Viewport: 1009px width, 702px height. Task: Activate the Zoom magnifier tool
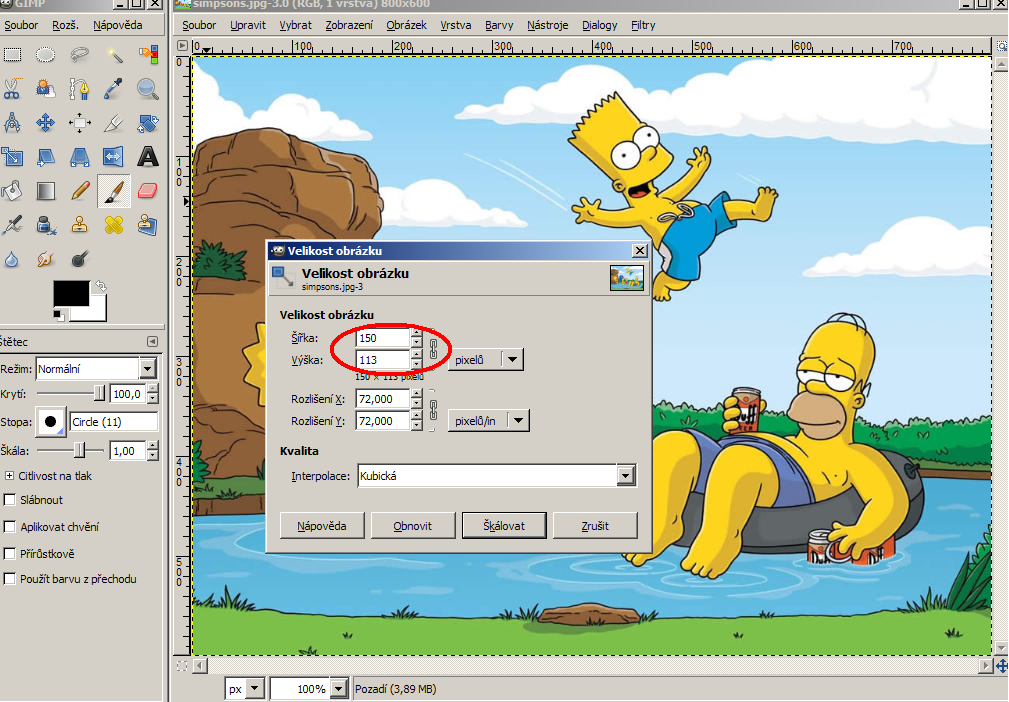[x=148, y=89]
